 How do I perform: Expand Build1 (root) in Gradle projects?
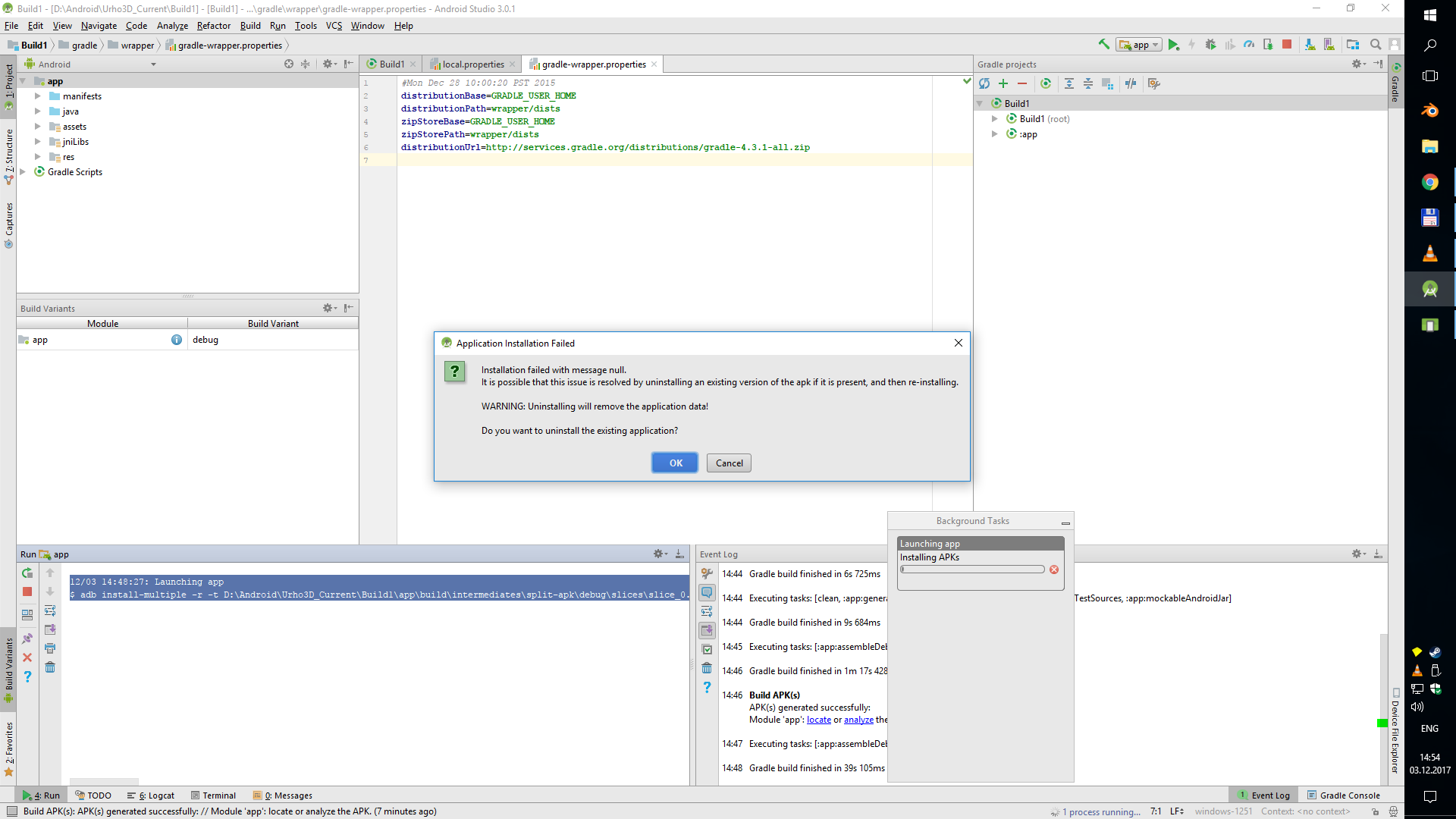click(994, 119)
